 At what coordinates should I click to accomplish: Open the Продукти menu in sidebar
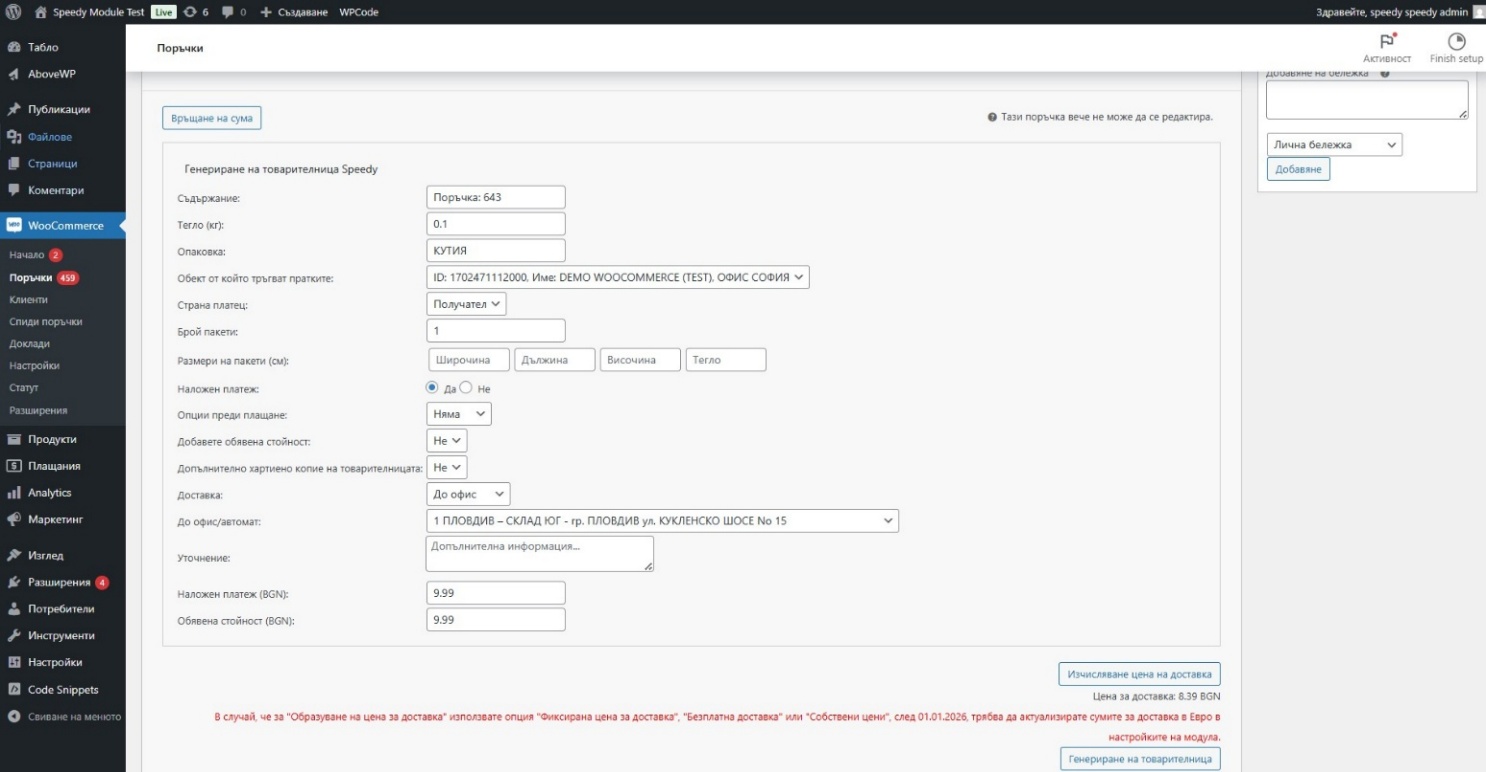[x=52, y=439]
